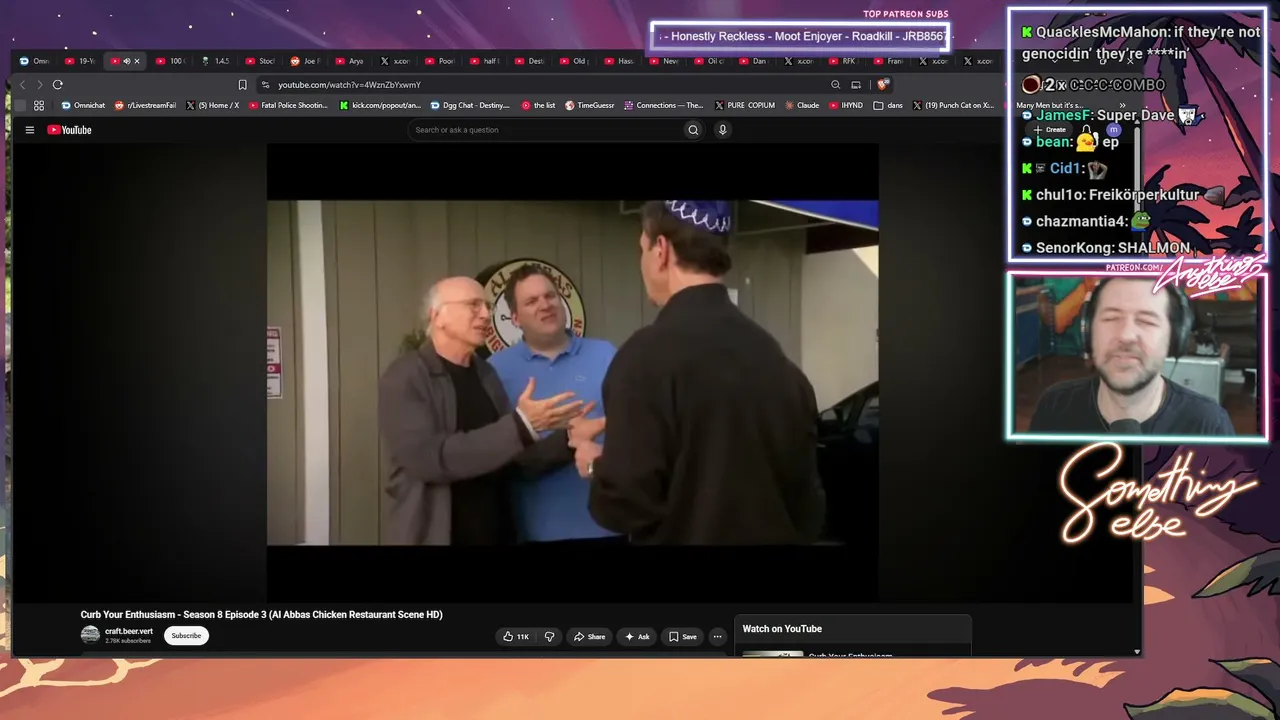Open the Fatal Police Shootin... bookmark
1280x720 pixels.
(x=288, y=105)
